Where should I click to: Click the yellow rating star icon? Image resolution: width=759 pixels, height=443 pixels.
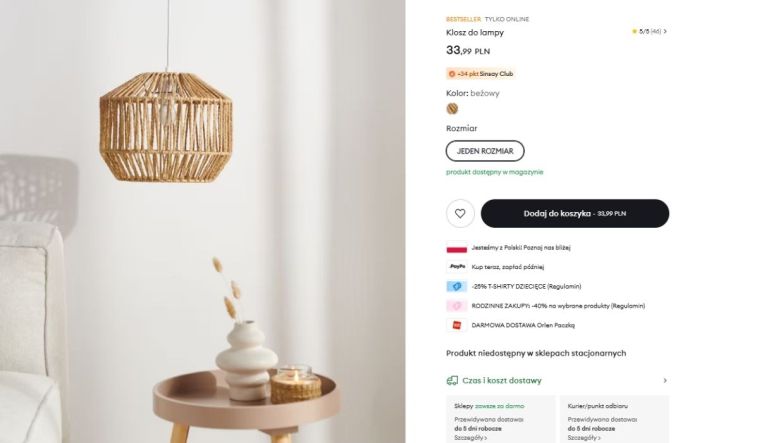pyautogui.click(x=634, y=31)
